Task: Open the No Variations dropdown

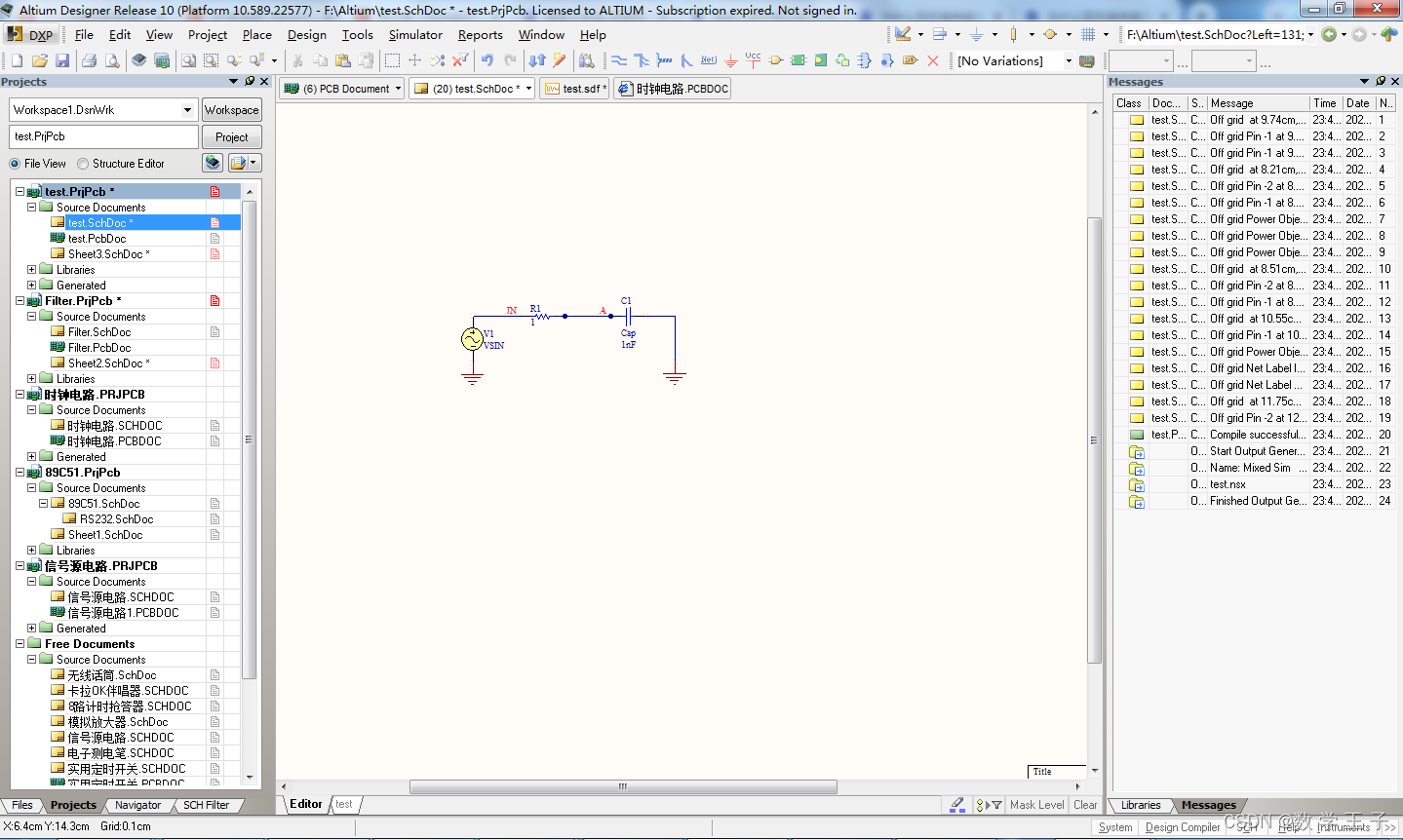Action: 1069,60
